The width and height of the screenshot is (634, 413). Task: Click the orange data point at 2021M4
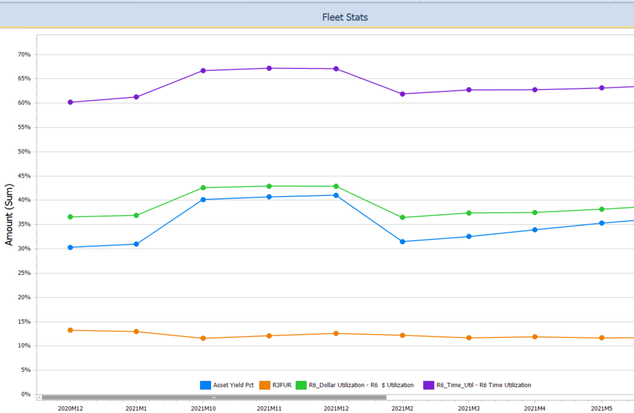click(x=535, y=337)
